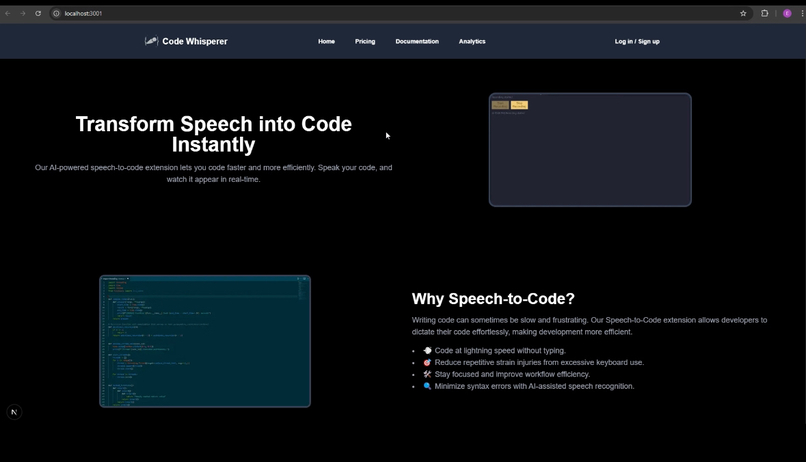Click the magnifier emoji beside syntax errors bullet
The image size is (806, 462).
(x=427, y=386)
